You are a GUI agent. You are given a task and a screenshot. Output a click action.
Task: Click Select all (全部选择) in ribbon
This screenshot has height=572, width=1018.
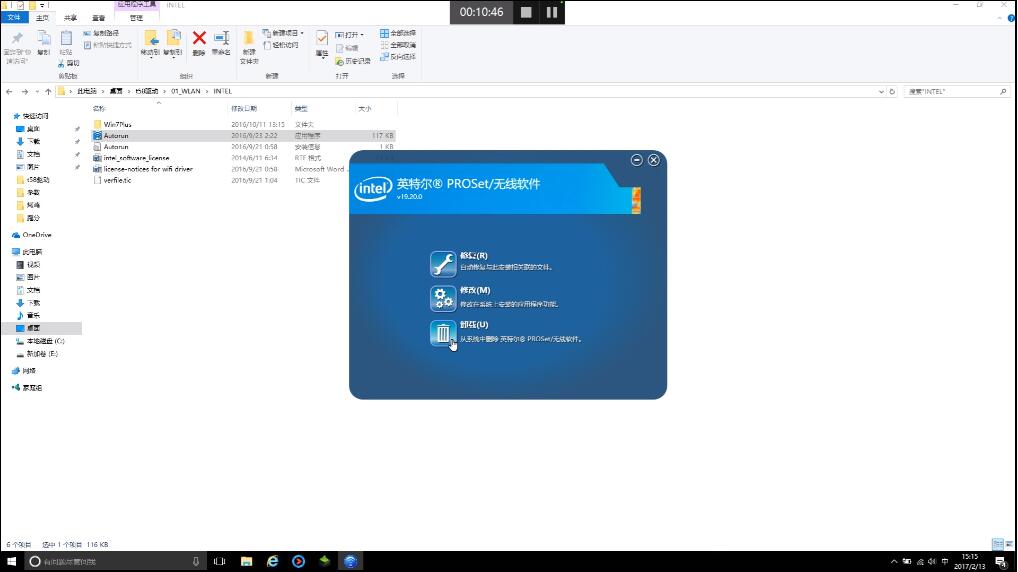pyautogui.click(x=398, y=33)
